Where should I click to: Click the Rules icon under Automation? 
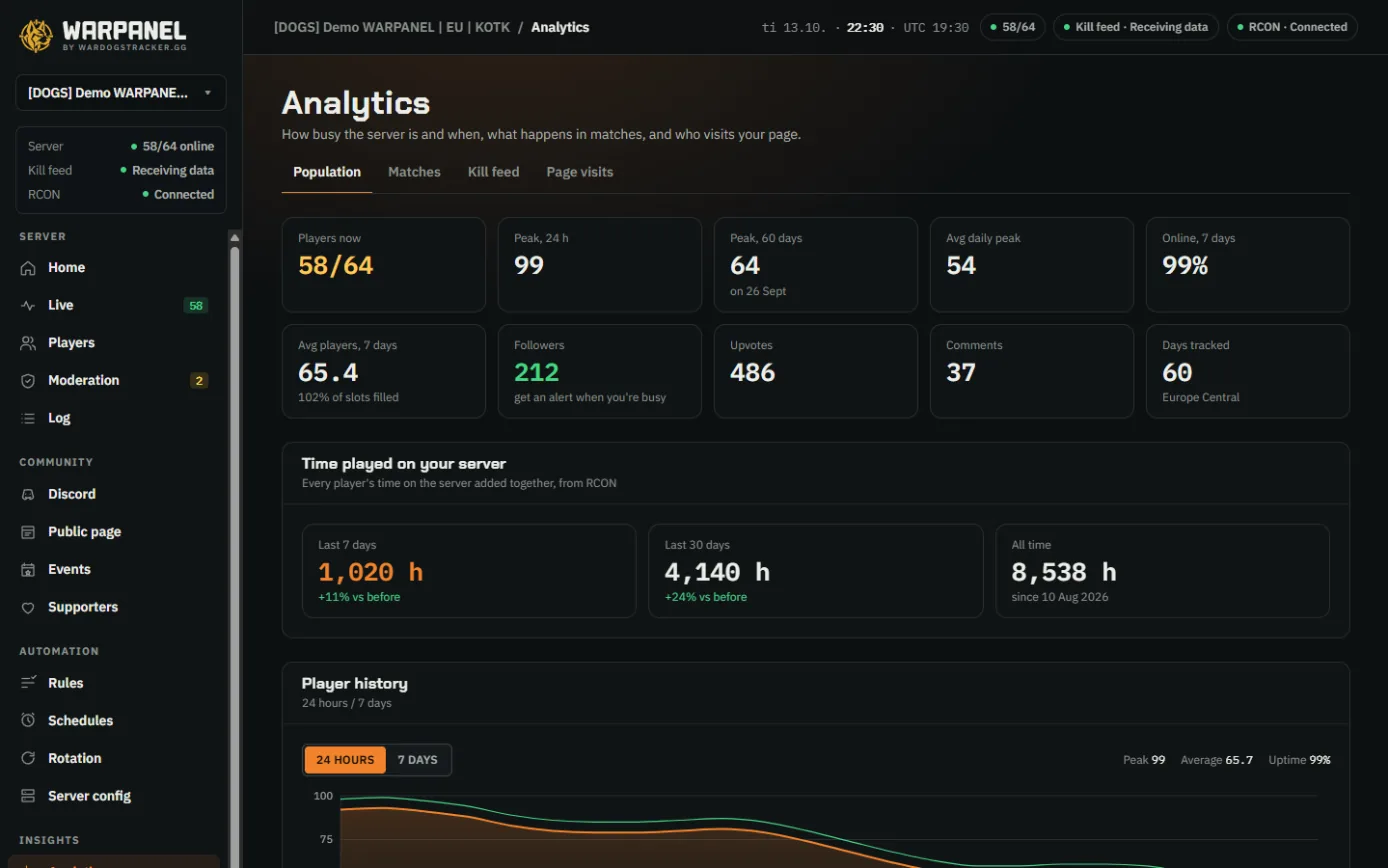click(28, 683)
